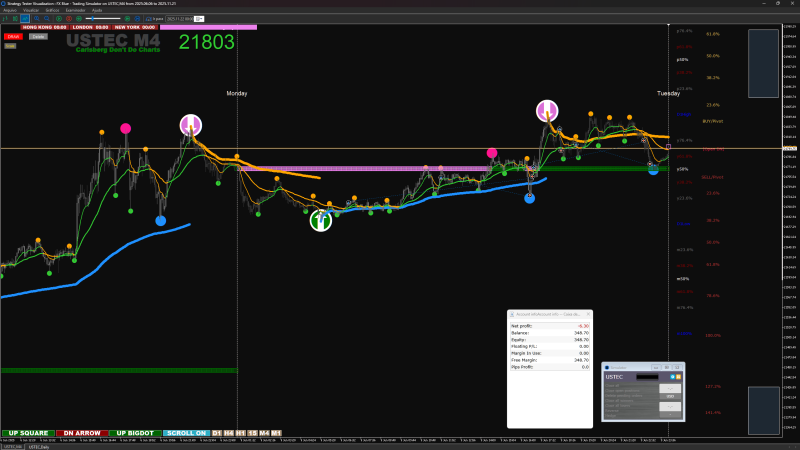Select 'Hedge' in the Simulator menu
The width and height of the screenshot is (800, 450).
click(611, 416)
